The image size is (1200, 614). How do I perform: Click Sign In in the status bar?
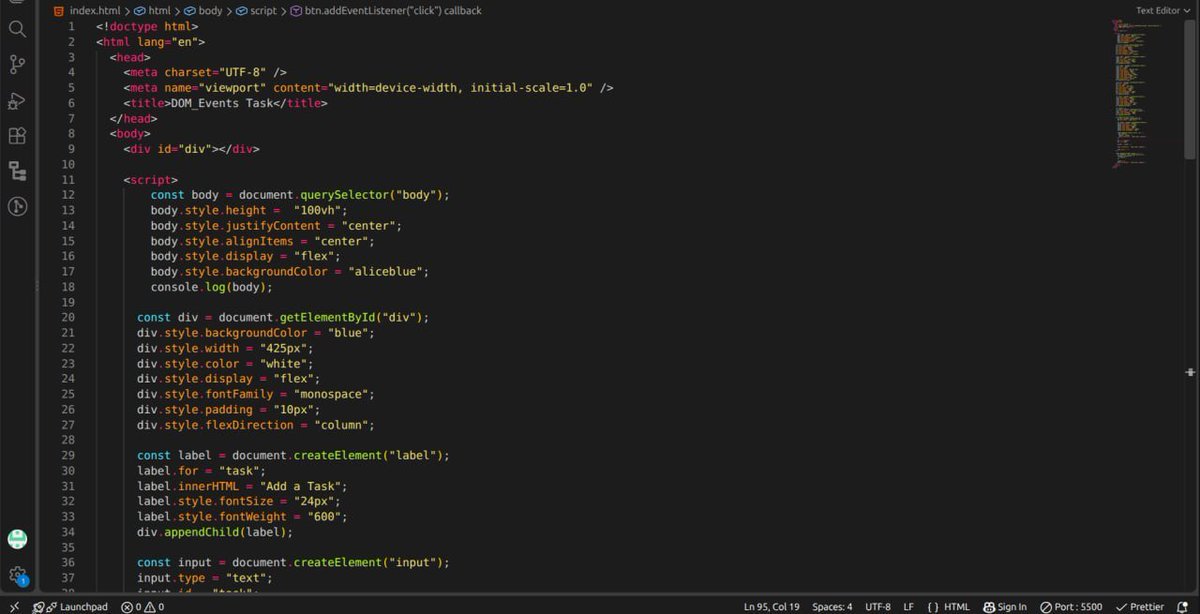(1005, 607)
